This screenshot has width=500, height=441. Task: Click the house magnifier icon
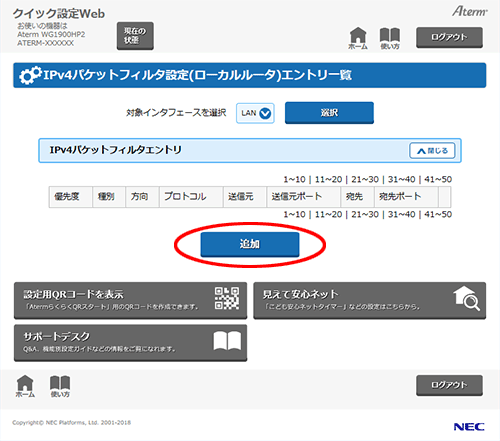pyautogui.click(x=467, y=299)
